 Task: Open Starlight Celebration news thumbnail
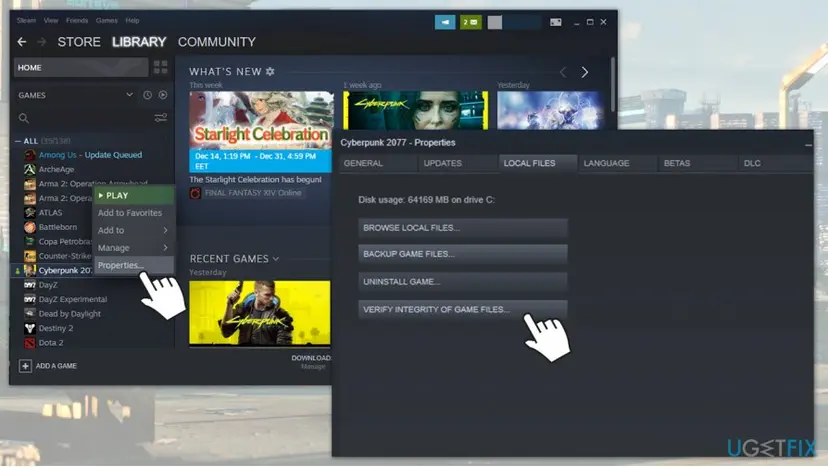261,120
